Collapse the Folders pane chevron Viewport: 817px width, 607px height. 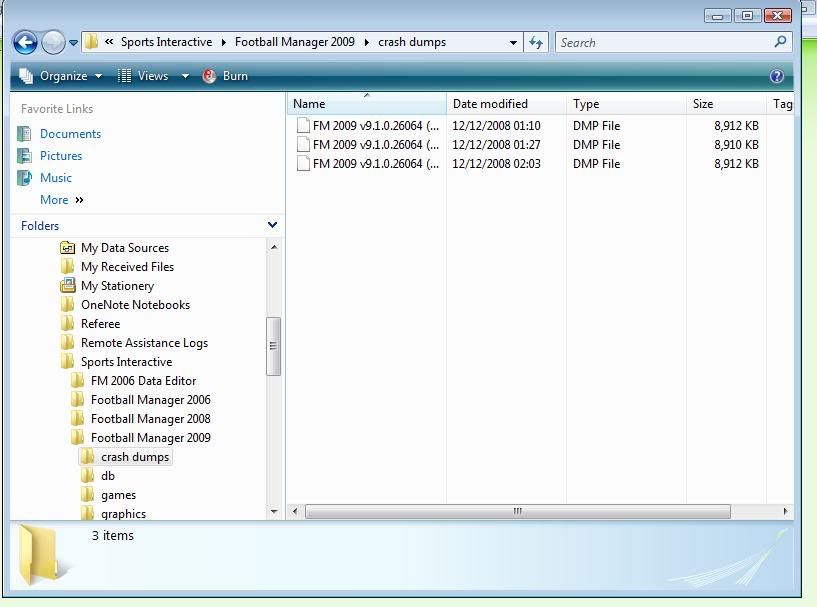point(272,225)
